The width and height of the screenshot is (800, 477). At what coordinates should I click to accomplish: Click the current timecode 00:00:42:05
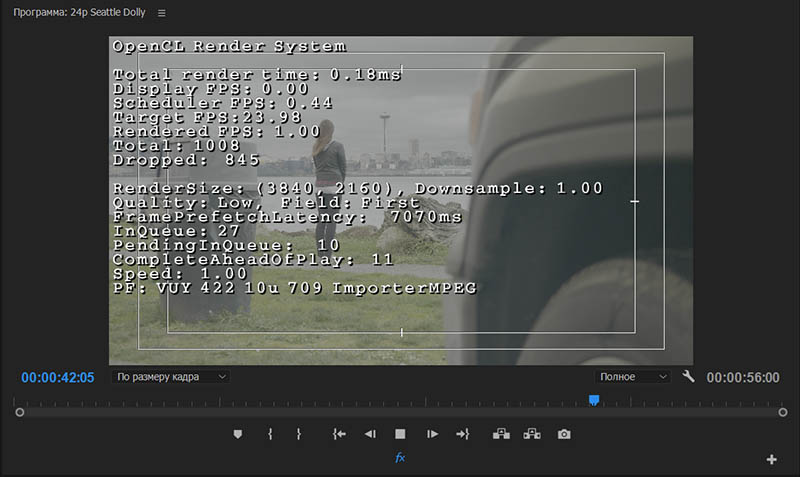[x=58, y=378]
